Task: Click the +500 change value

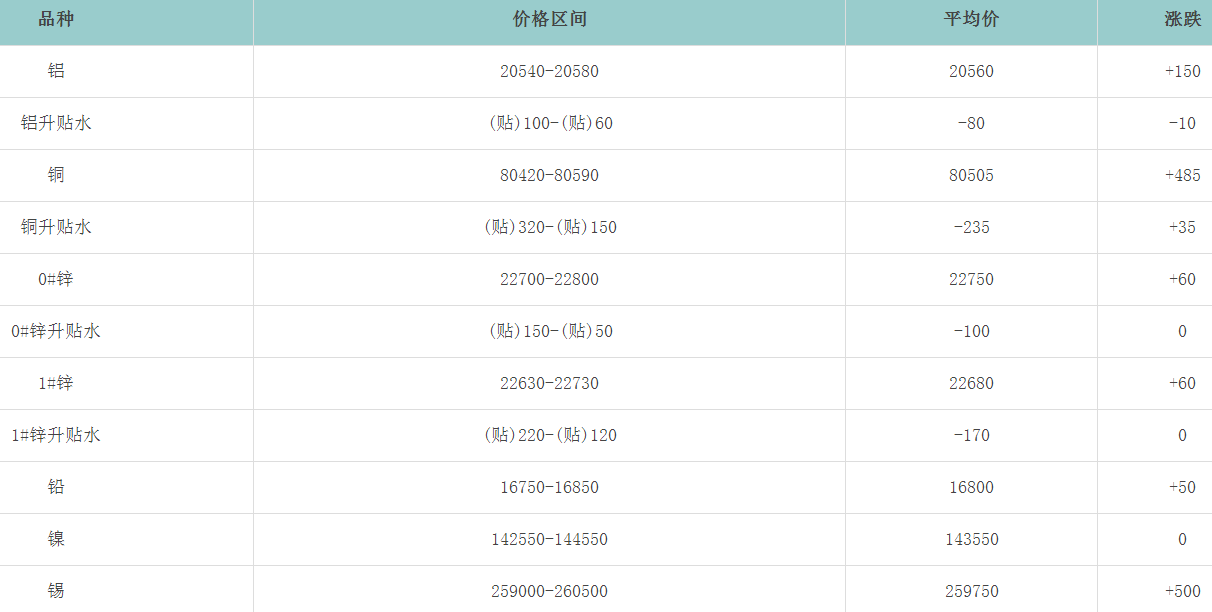Action: point(1182,591)
